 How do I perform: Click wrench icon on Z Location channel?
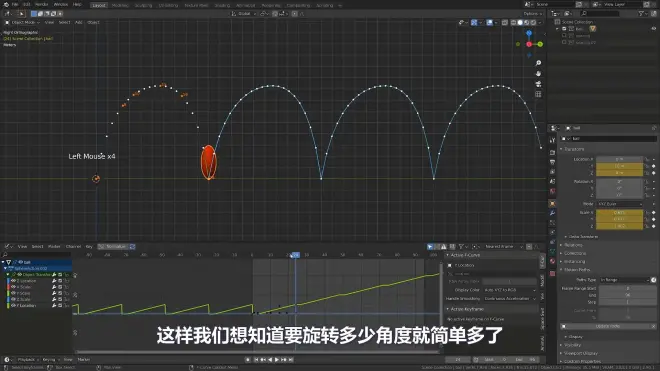[x=54, y=281]
